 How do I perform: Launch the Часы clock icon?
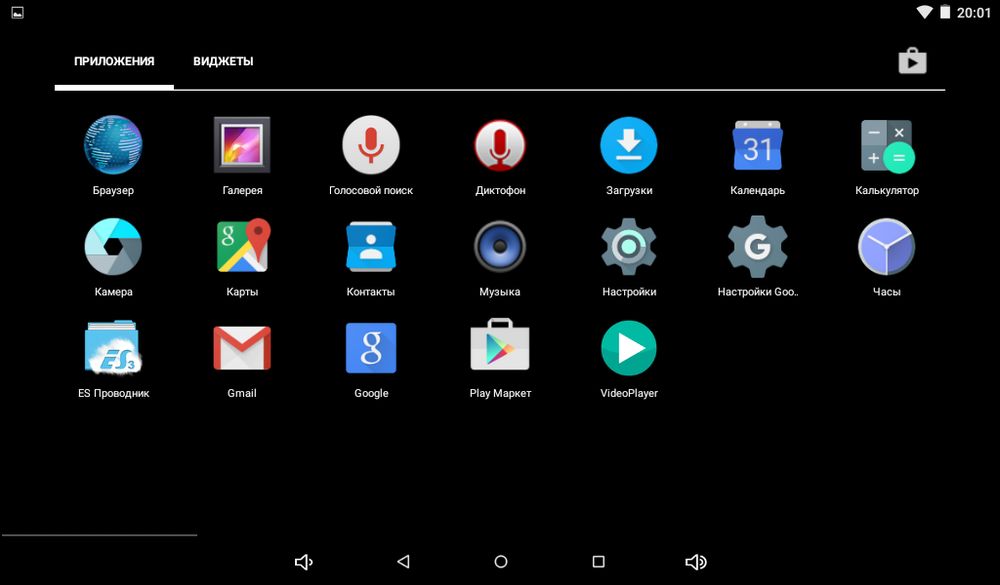886,247
